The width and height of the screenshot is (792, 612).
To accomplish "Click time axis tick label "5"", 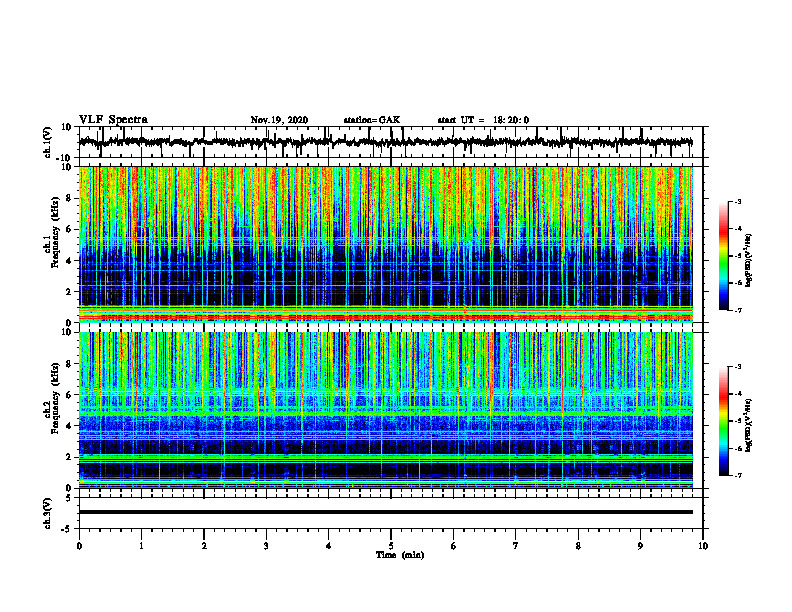I will tap(391, 546).
